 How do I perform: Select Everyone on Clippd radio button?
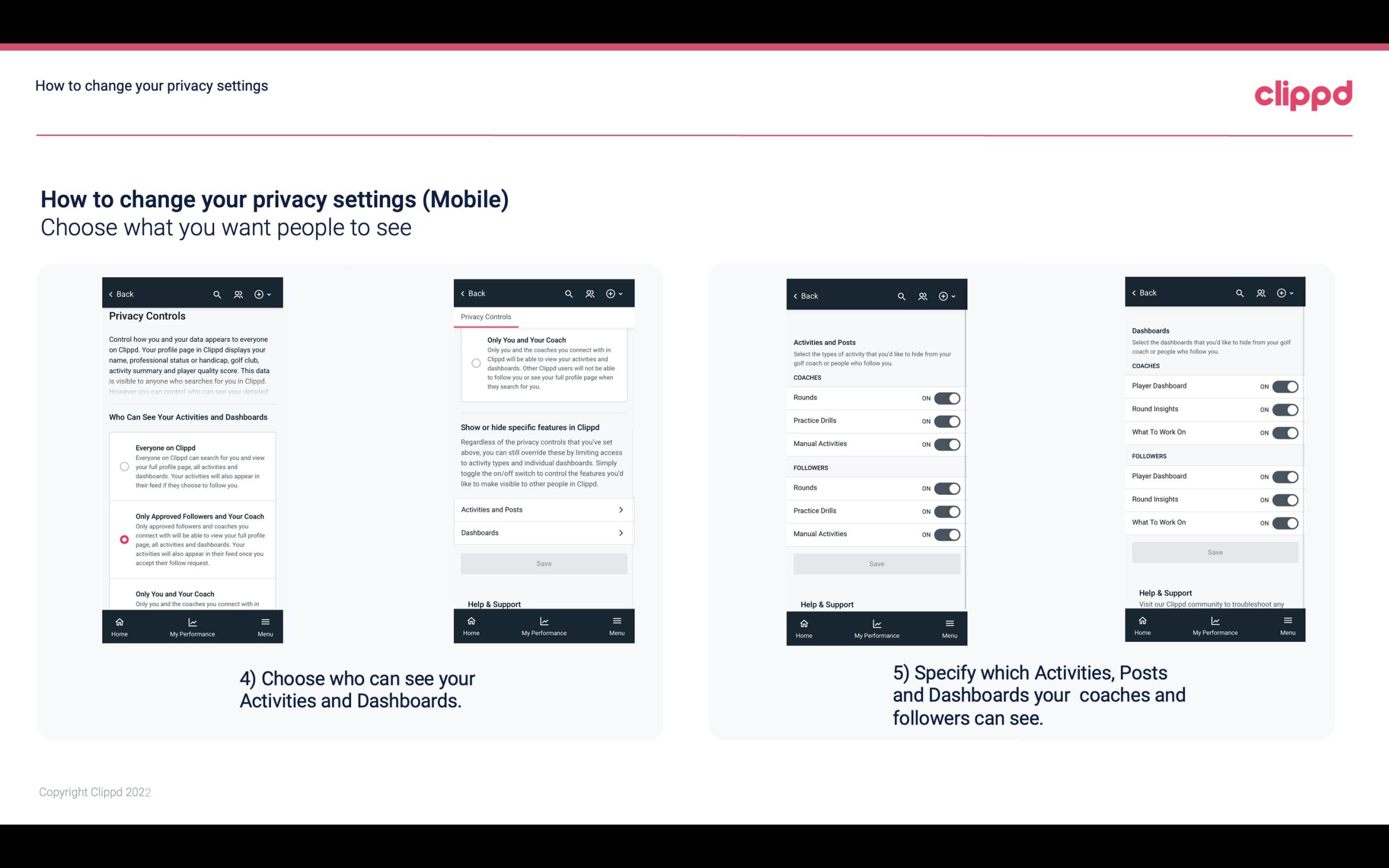pyautogui.click(x=123, y=467)
